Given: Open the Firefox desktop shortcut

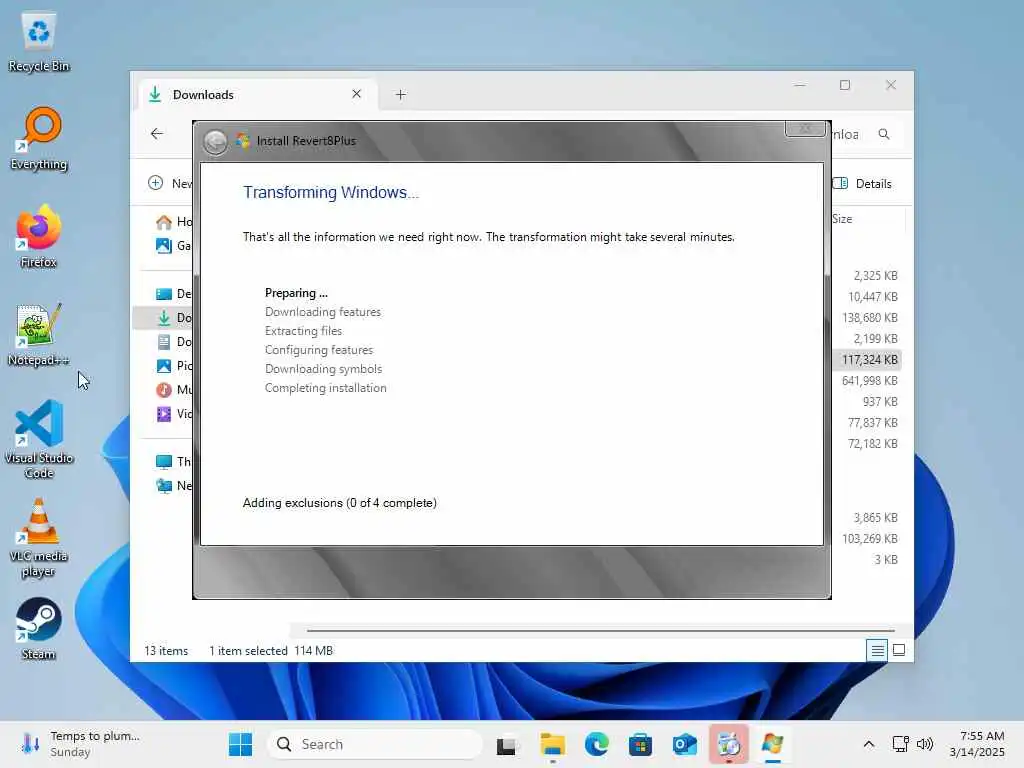Looking at the screenshot, I should (x=39, y=236).
